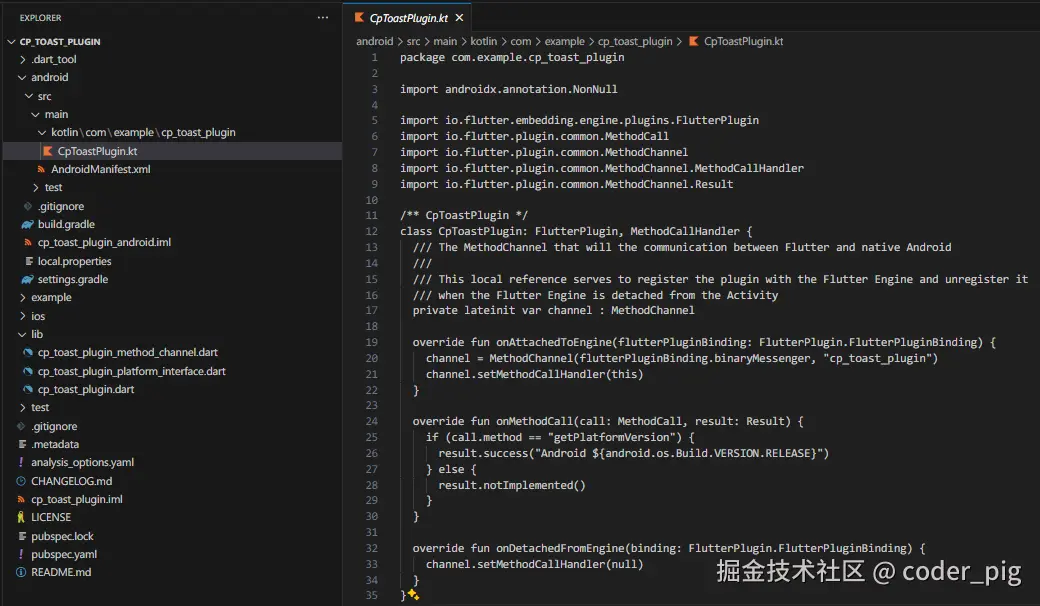Collapse the kotlin\com\example\cp_toast_plugin folder

tap(42, 133)
